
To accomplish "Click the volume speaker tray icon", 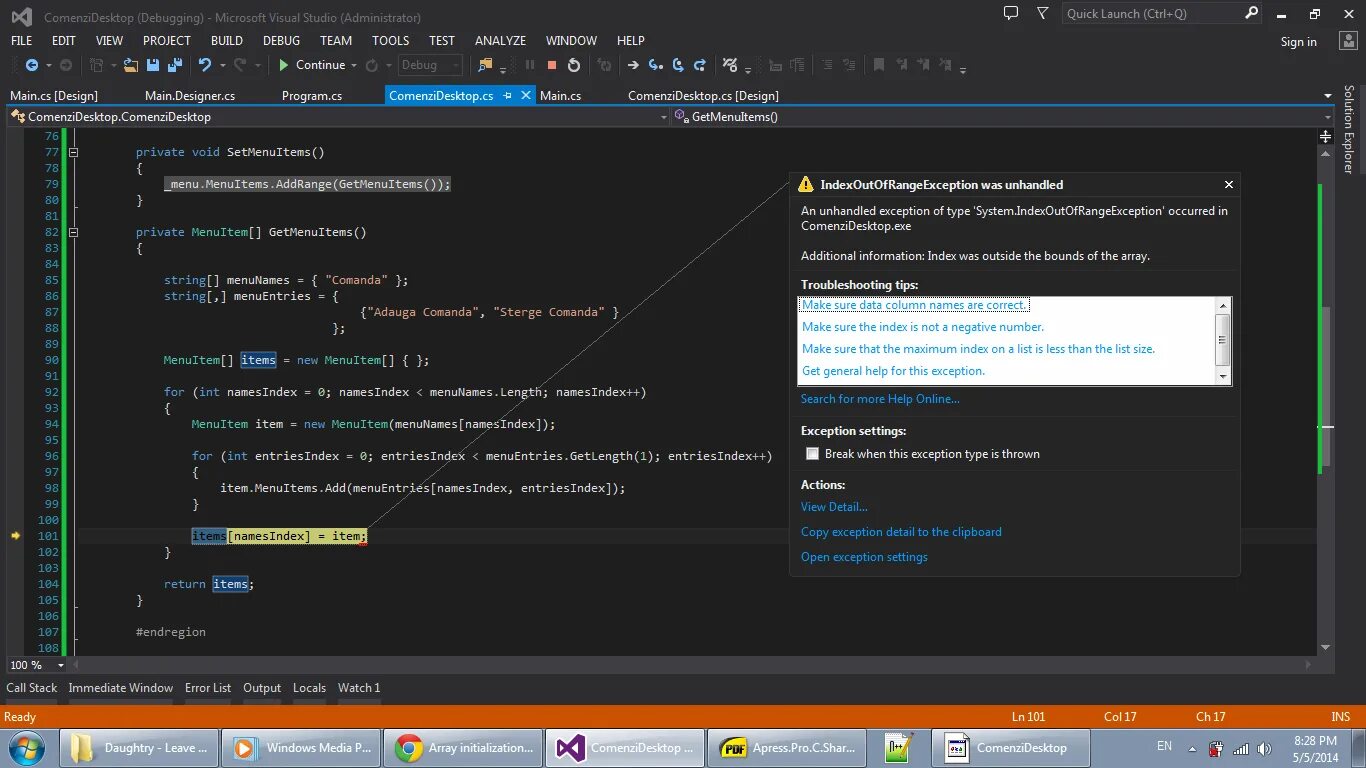I will click(1264, 749).
